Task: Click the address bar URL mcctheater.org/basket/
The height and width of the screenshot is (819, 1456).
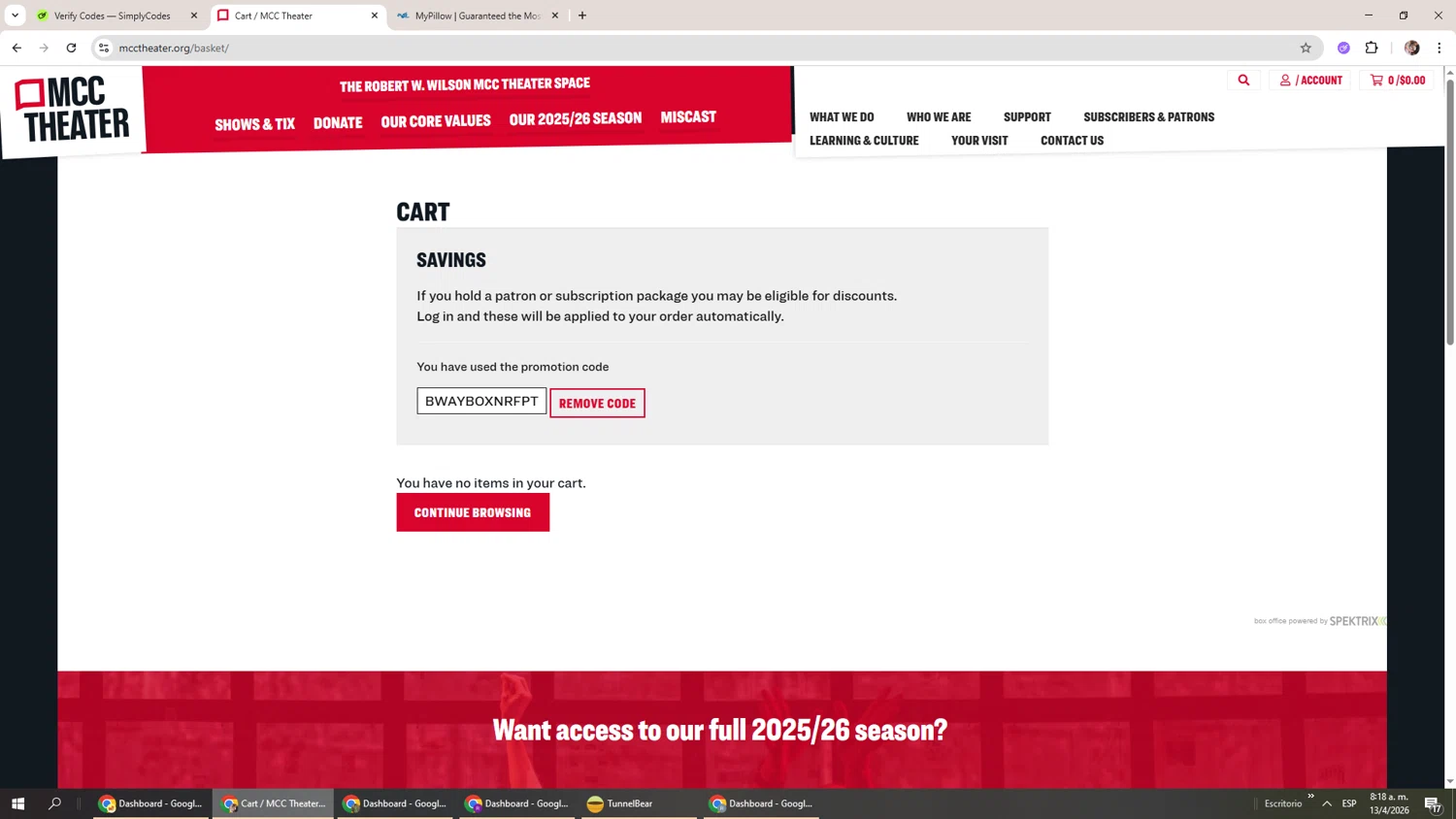Action: click(174, 48)
